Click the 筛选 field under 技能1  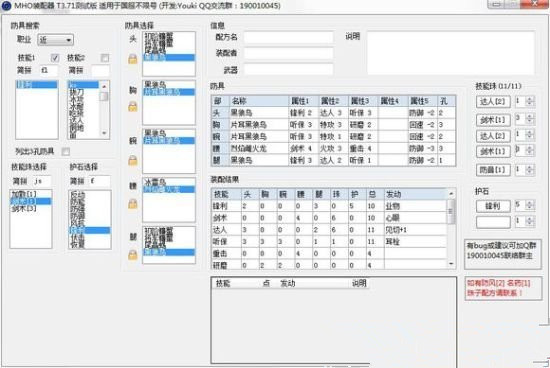pyautogui.click(x=48, y=71)
